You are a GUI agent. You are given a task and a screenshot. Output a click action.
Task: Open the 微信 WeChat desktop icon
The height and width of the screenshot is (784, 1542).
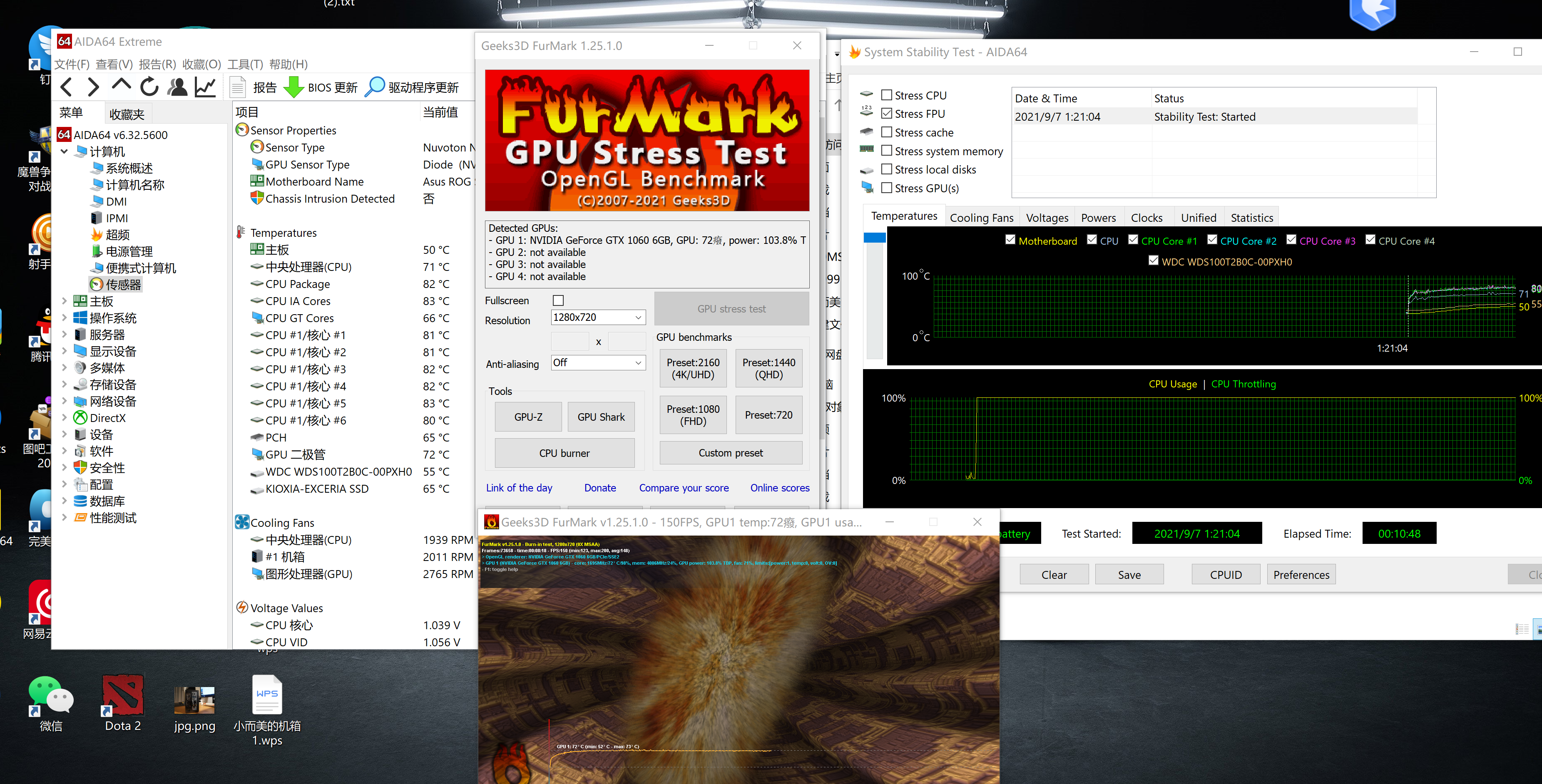pyautogui.click(x=51, y=695)
